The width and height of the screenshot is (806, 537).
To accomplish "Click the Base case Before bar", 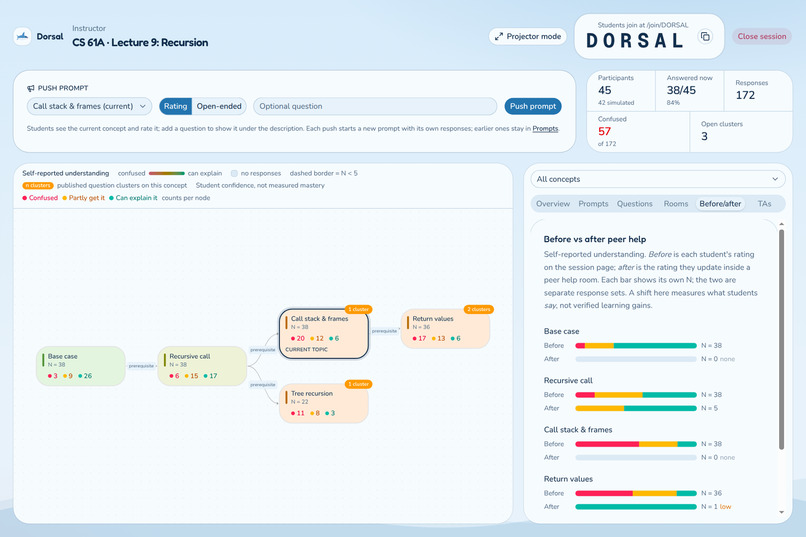I will (x=636, y=346).
